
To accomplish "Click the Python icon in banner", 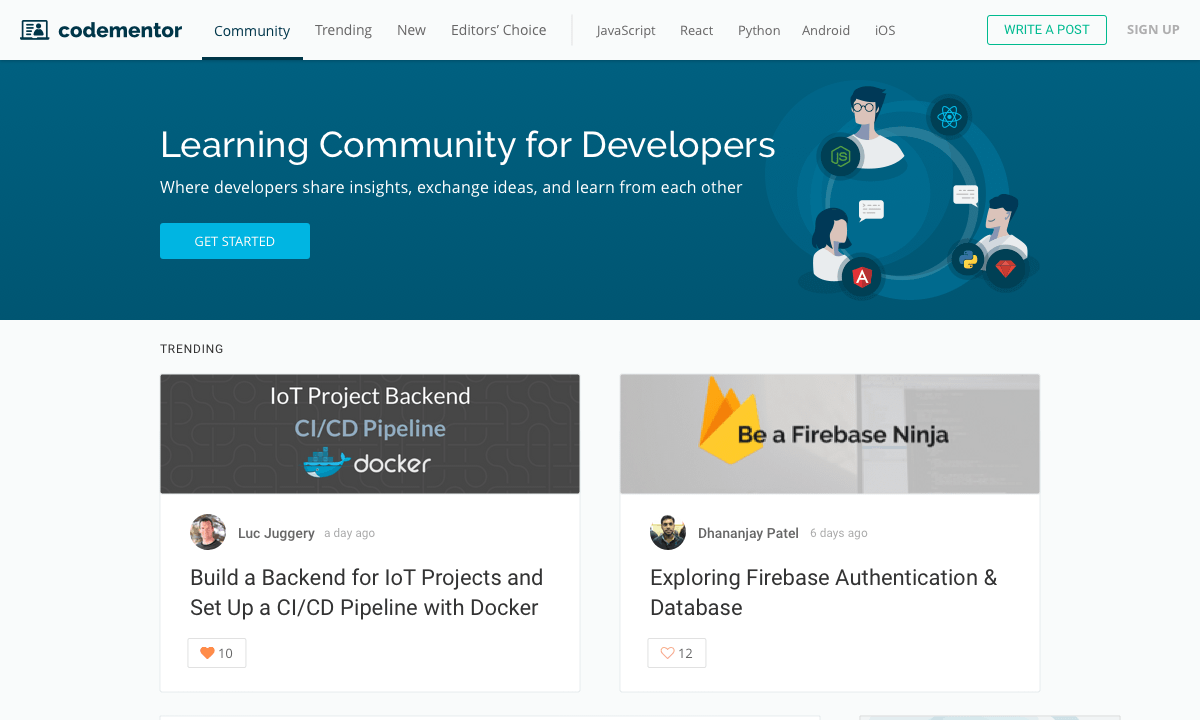I will click(x=968, y=260).
